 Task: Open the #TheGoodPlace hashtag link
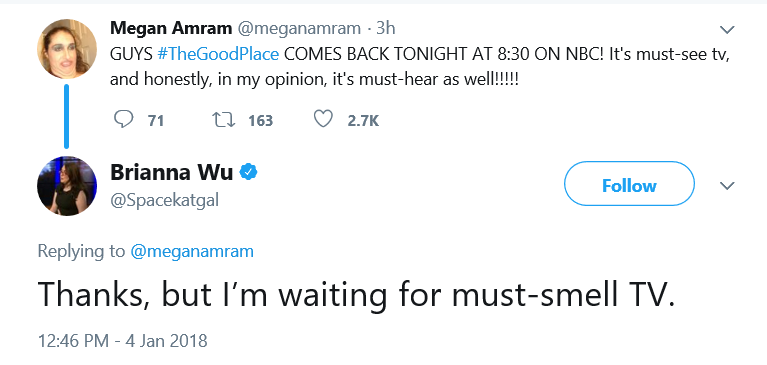click(x=218, y=54)
